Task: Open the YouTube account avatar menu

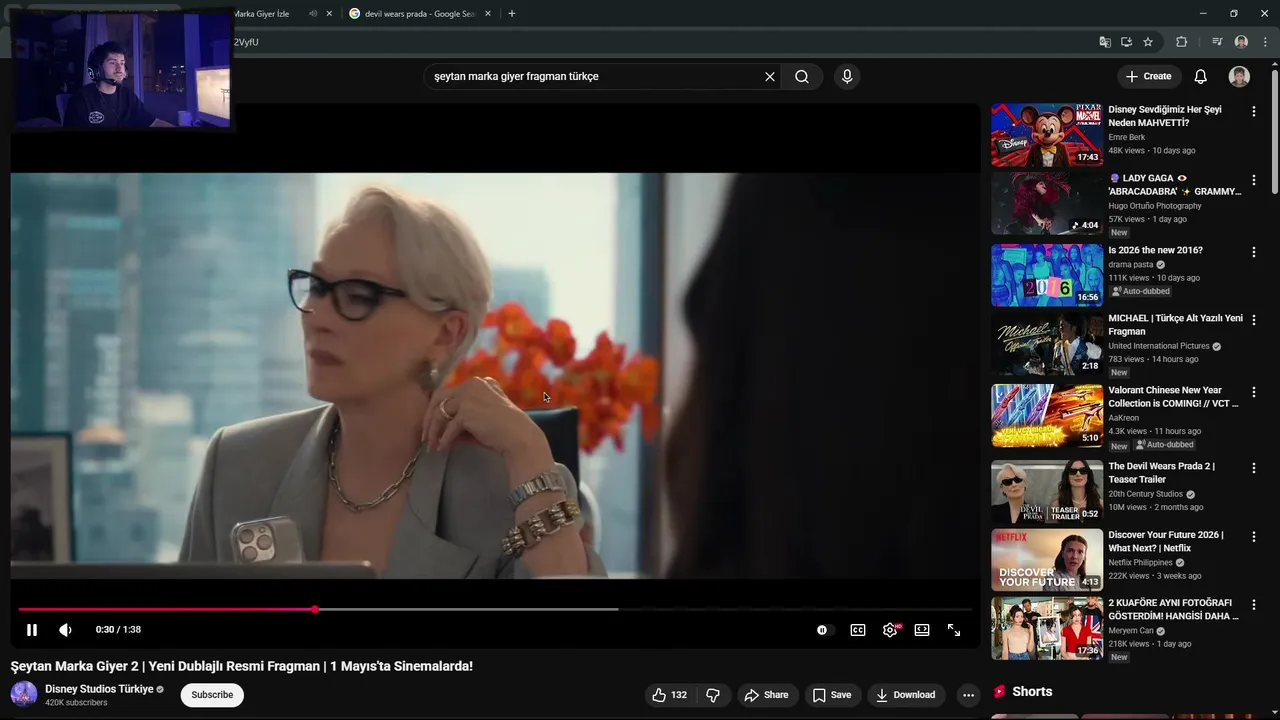Action: click(x=1239, y=77)
